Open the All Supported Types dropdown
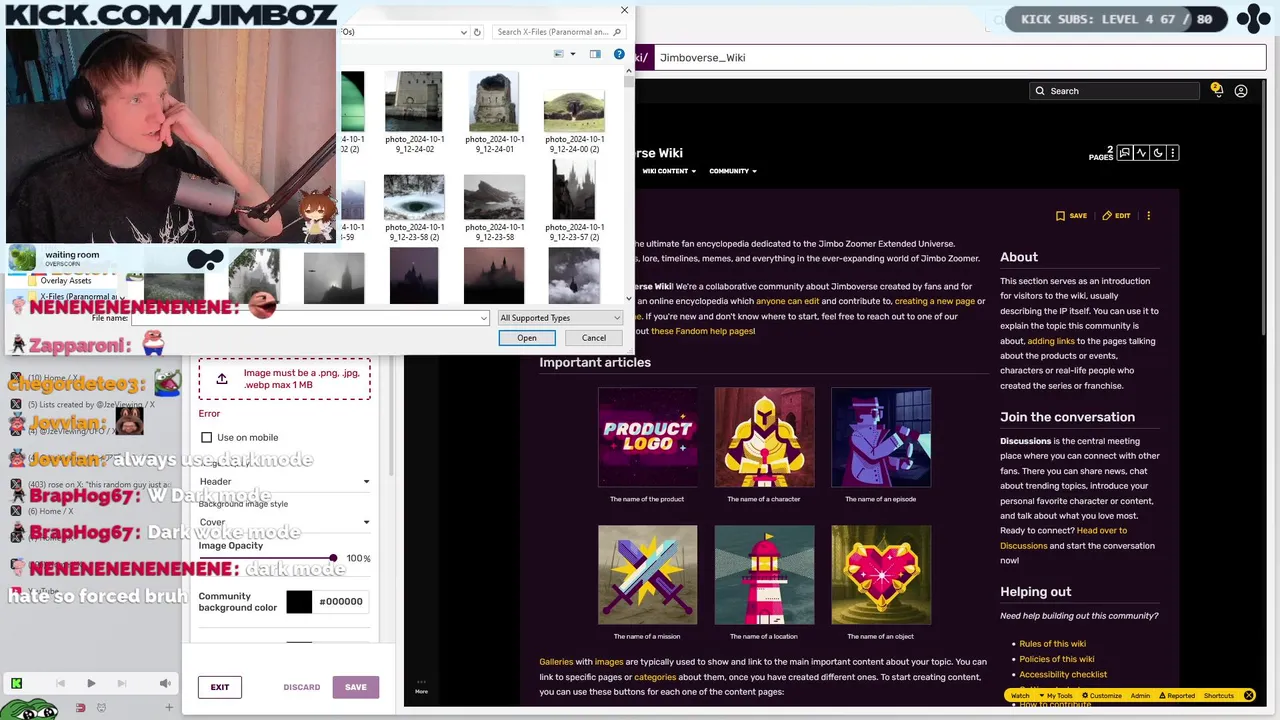Viewport: 1280px width, 720px height. pos(560,318)
